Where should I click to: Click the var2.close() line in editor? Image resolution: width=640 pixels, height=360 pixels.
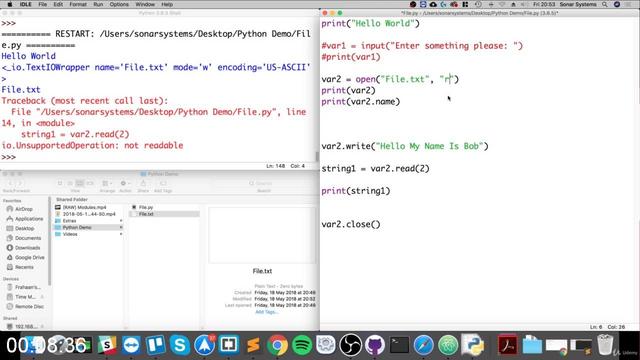351,224
